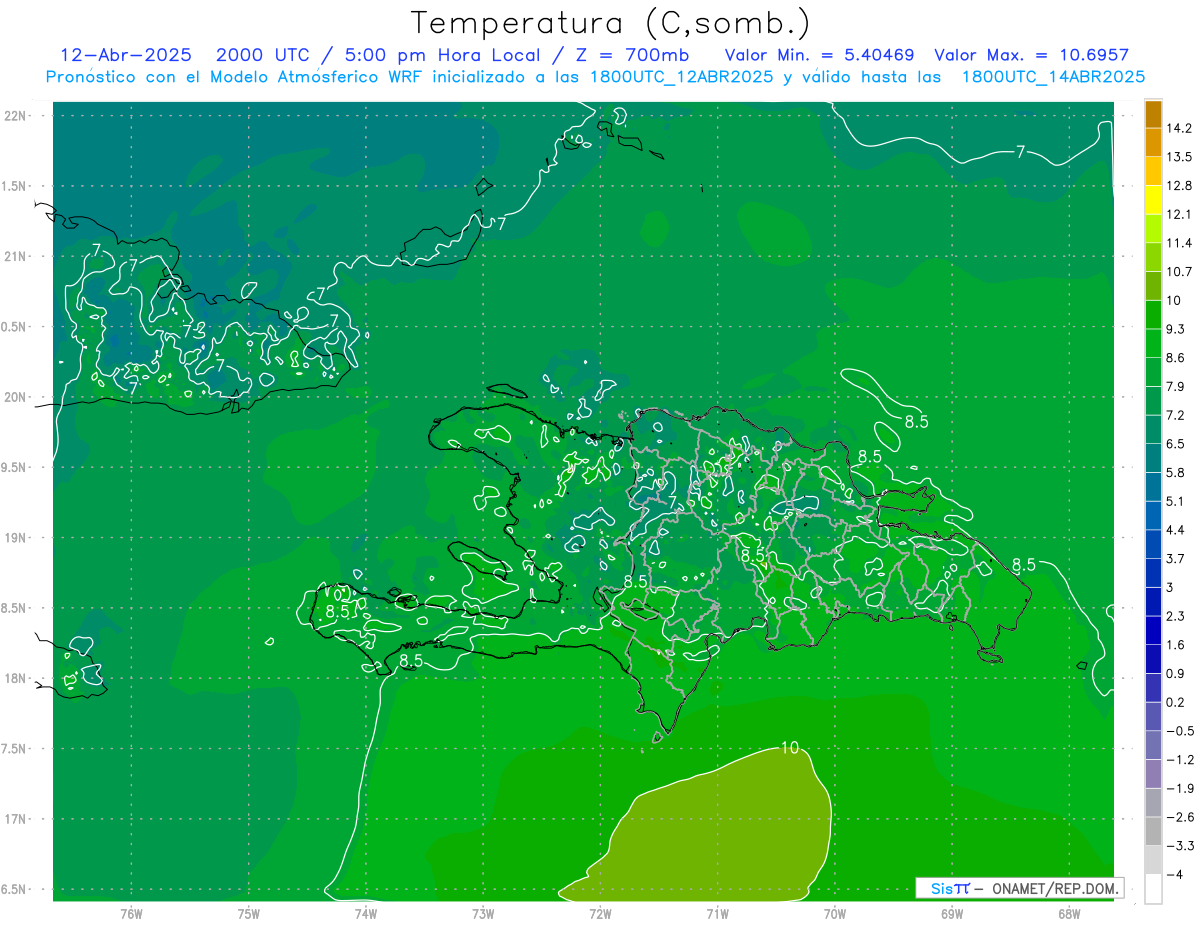Click the 11.4 value on the color scale
This screenshot has height=927, width=1200.
(1180, 242)
